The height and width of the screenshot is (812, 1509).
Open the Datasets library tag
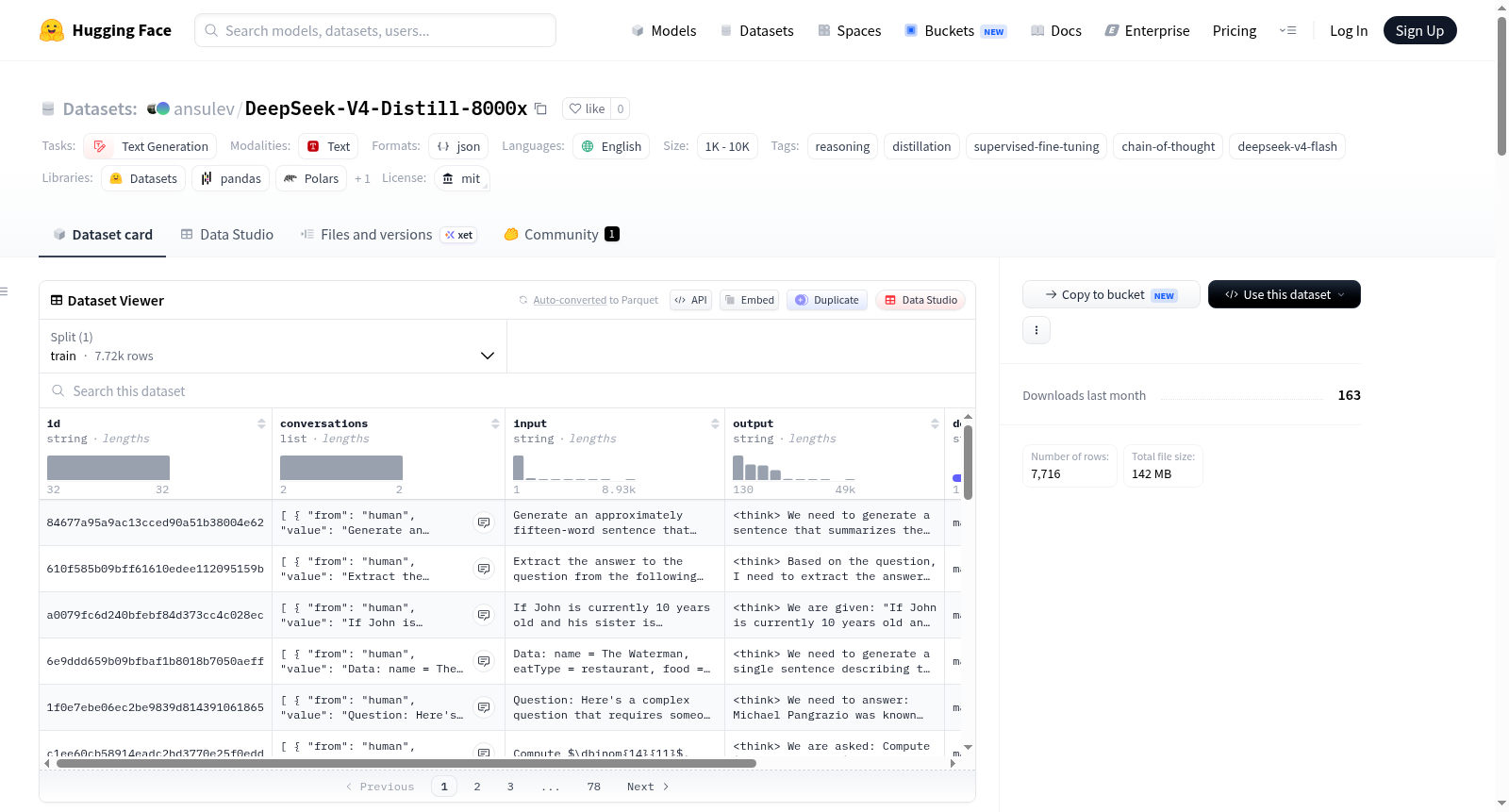(x=143, y=178)
